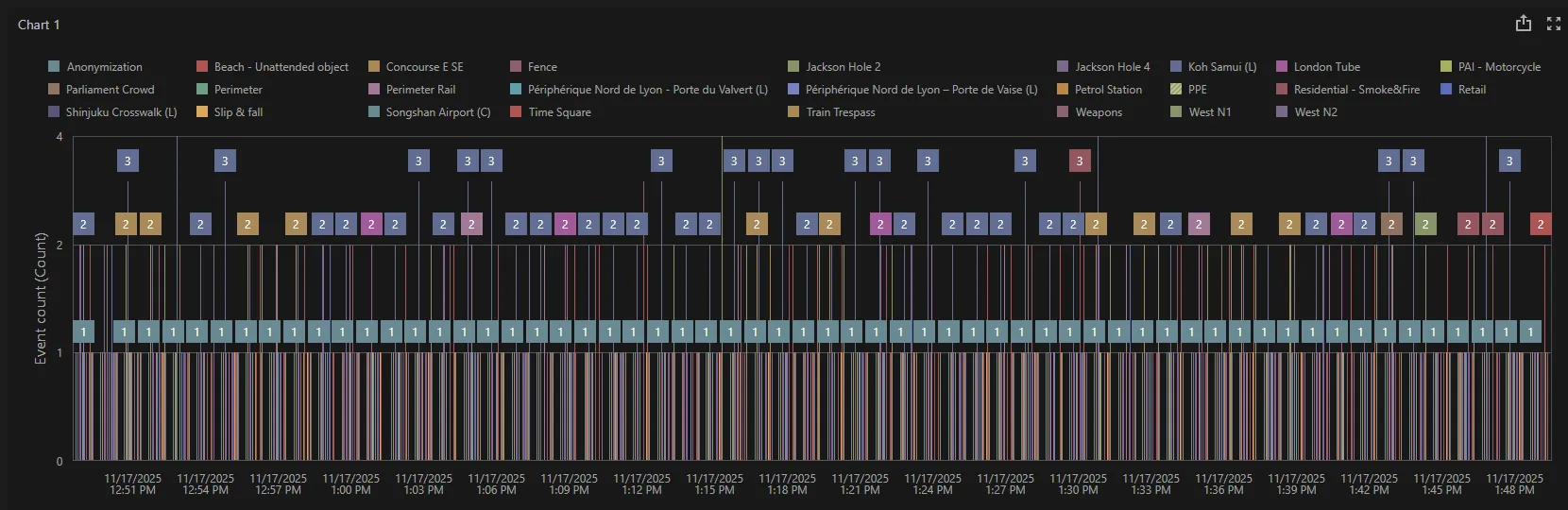Image resolution: width=1568 pixels, height=510 pixels.
Task: Click the export chart icon
Action: coord(1523,24)
